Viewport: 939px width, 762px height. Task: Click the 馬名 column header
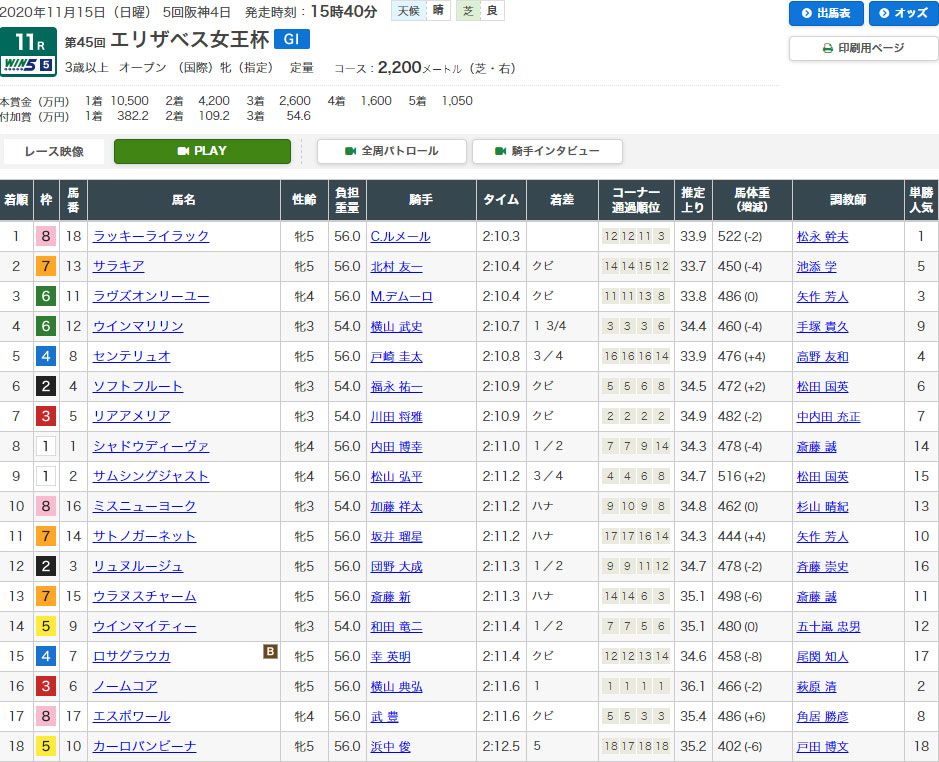[183, 200]
